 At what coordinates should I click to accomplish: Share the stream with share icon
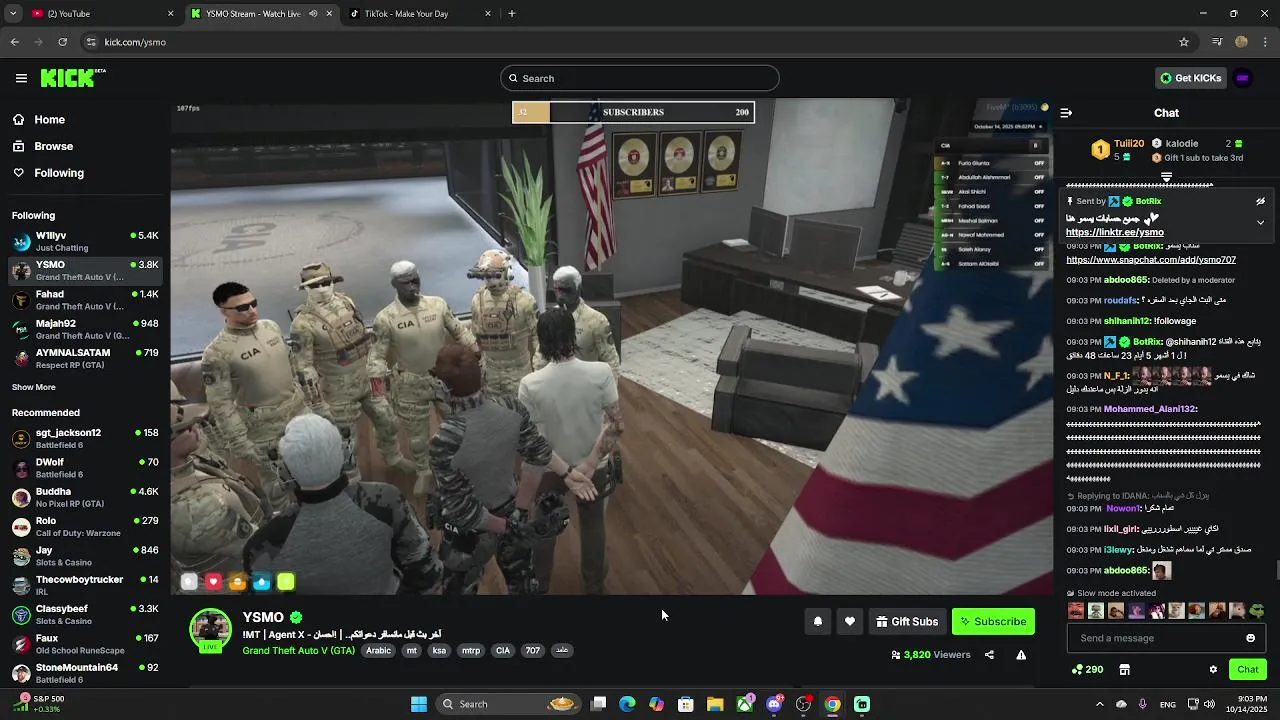pos(989,655)
